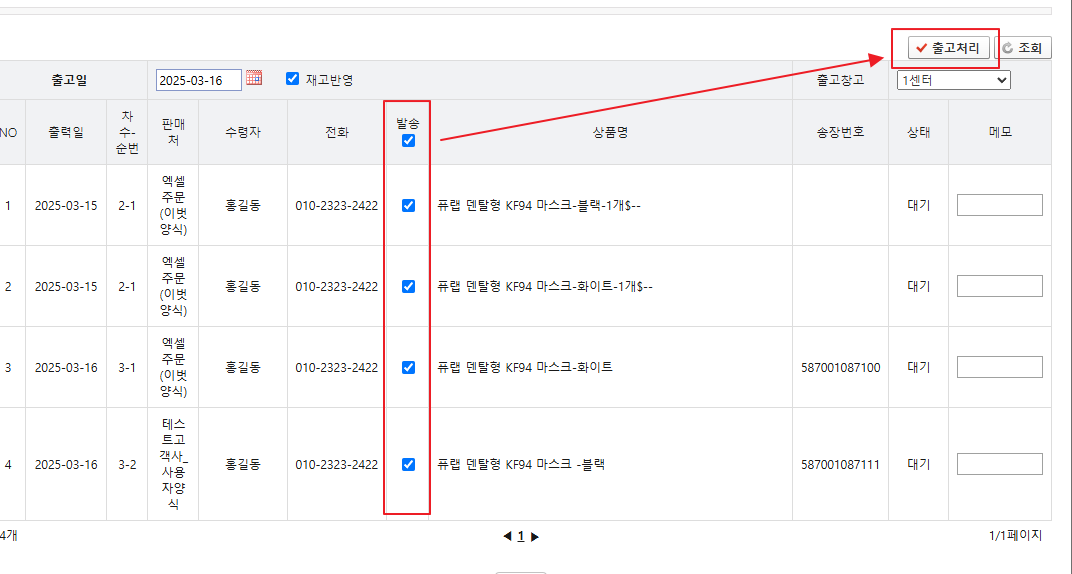Go to the next page with the right arrow
This screenshot has height=574, width=1072.
pos(535,536)
